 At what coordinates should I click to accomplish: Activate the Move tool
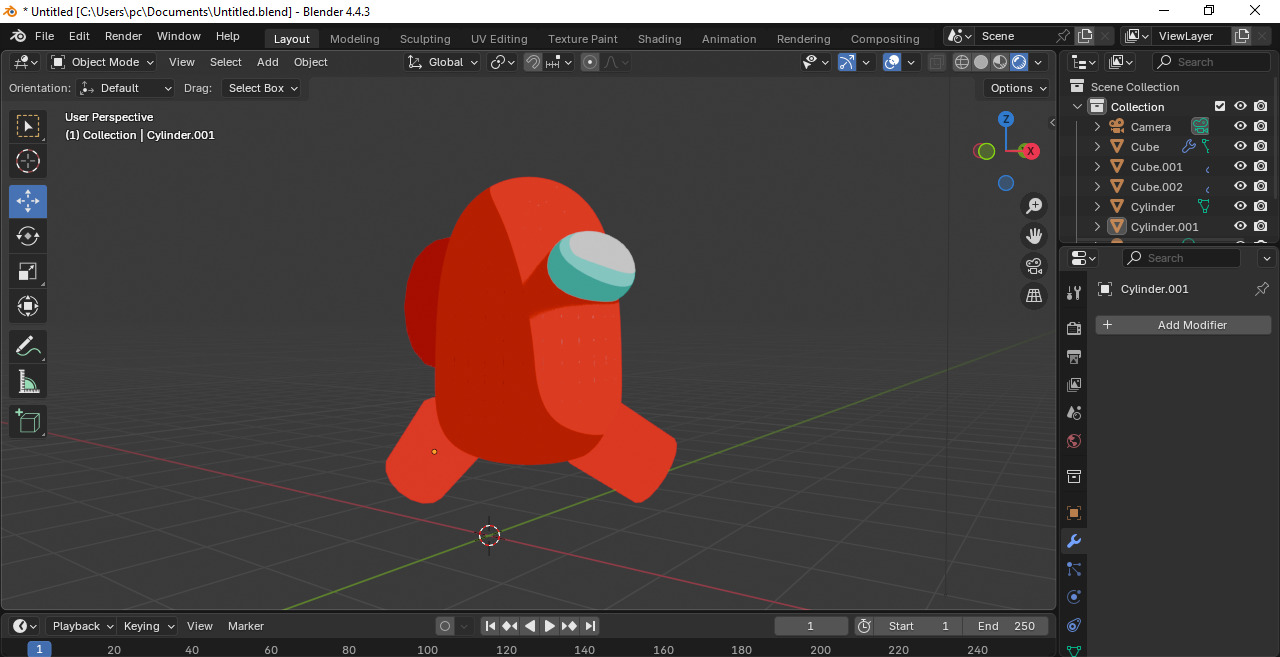28,202
